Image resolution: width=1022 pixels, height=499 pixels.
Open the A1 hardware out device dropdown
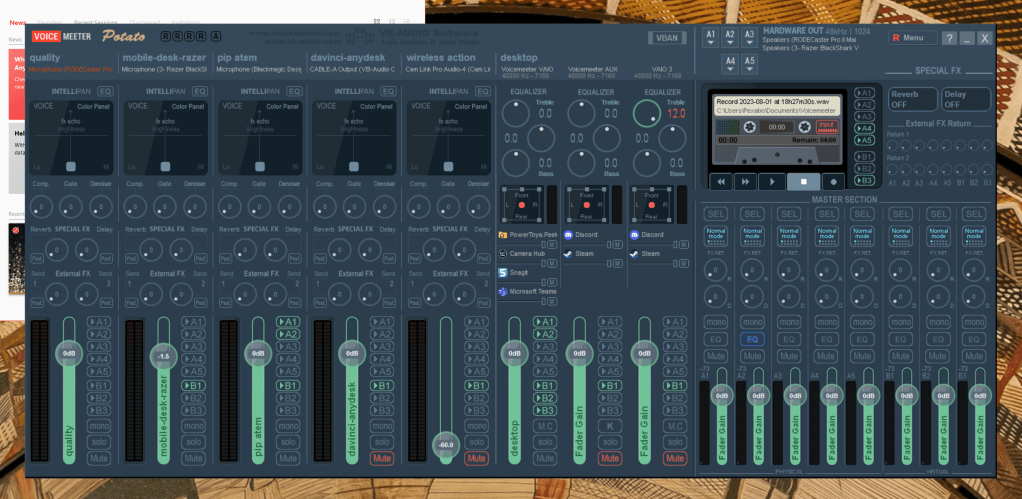711,38
